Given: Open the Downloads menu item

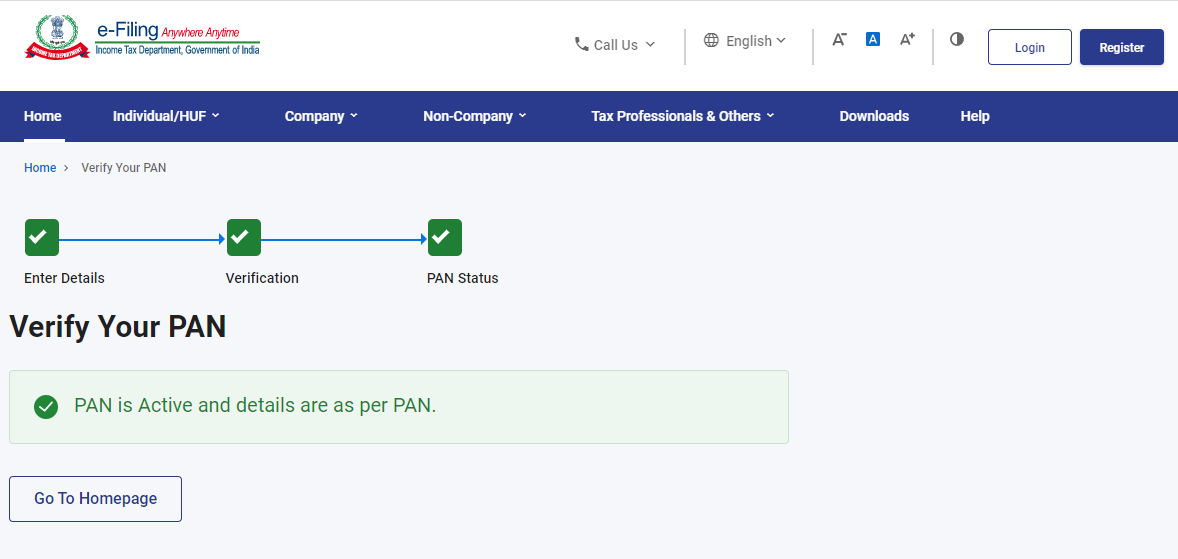Looking at the screenshot, I should tap(874, 116).
